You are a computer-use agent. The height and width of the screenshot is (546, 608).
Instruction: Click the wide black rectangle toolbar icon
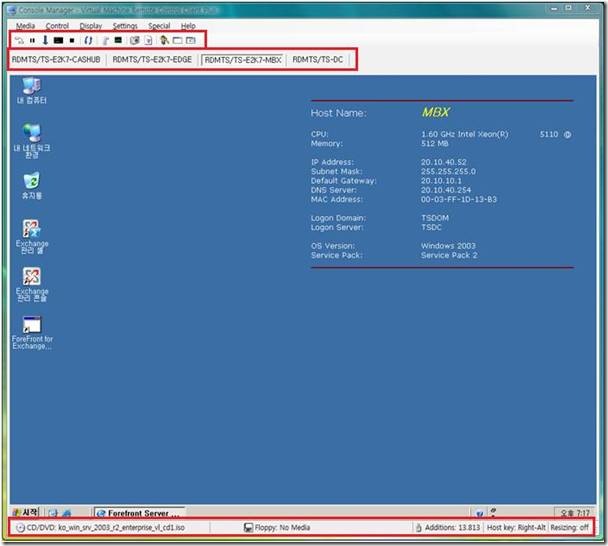pyautogui.click(x=59, y=40)
